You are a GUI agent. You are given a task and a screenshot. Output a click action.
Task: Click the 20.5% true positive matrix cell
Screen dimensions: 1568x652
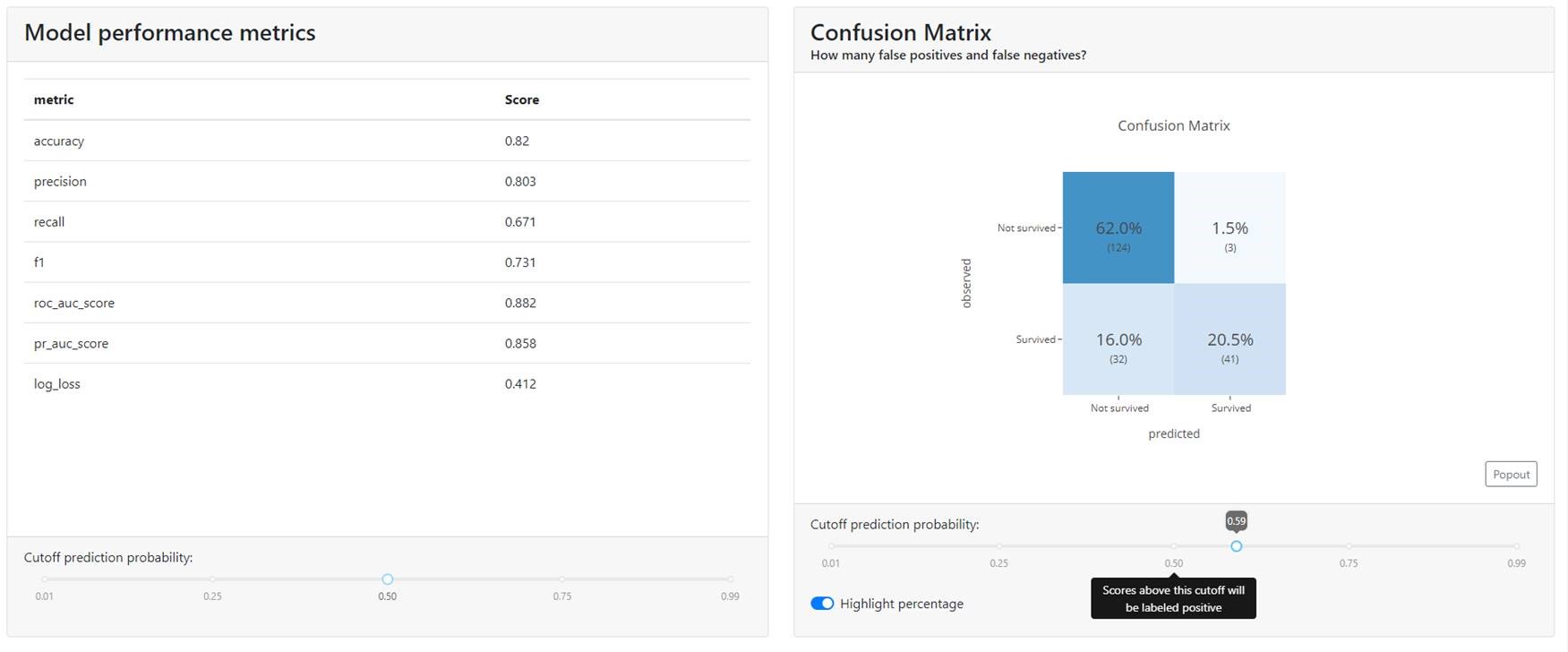coord(1230,339)
